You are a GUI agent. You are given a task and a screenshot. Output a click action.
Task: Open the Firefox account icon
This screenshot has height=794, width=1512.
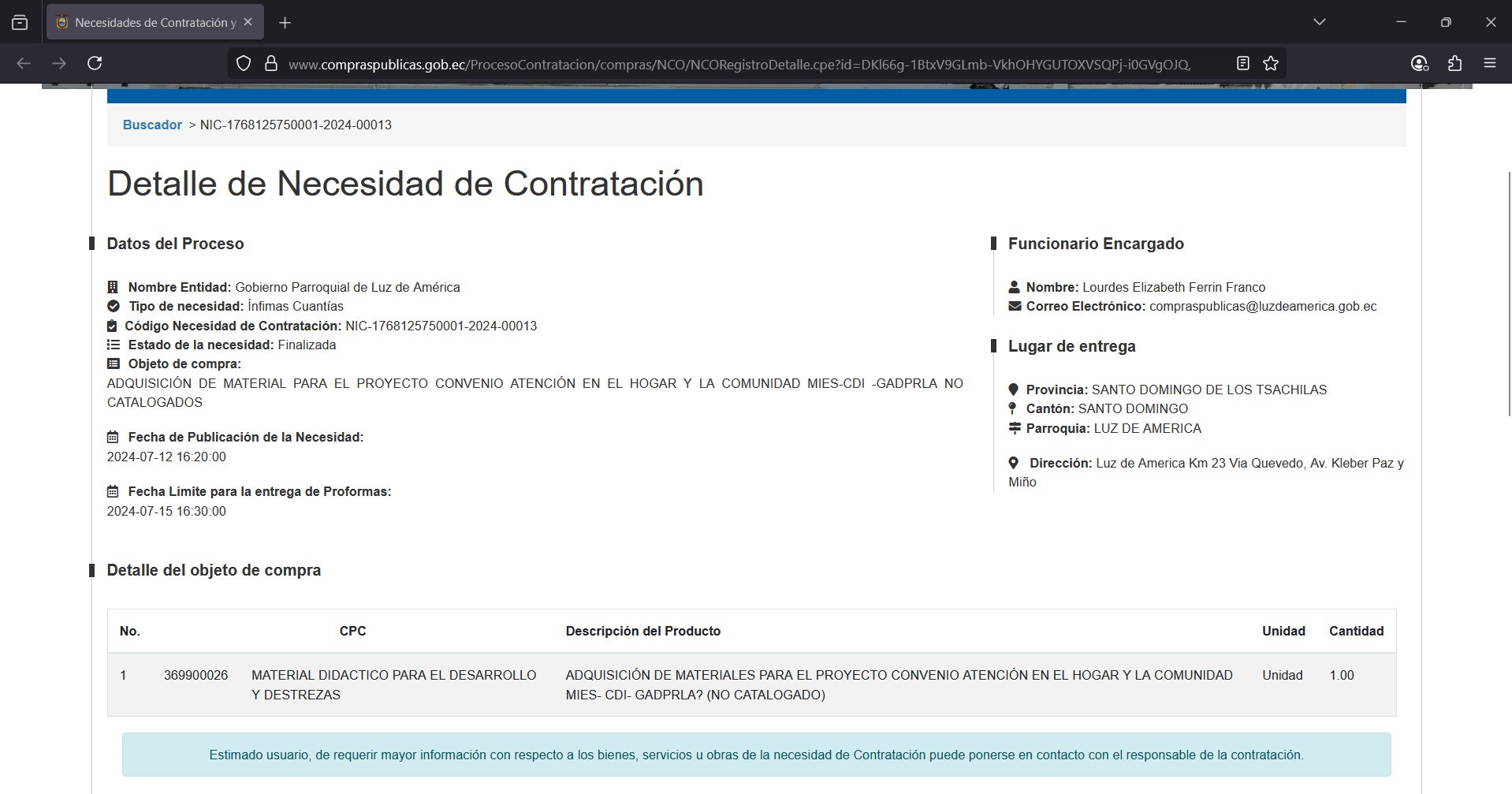1419,63
